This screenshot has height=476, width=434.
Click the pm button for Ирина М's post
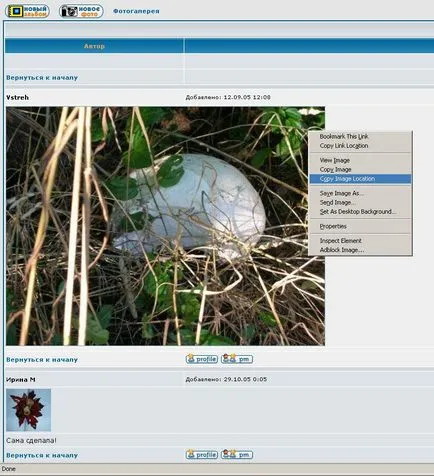point(237,455)
